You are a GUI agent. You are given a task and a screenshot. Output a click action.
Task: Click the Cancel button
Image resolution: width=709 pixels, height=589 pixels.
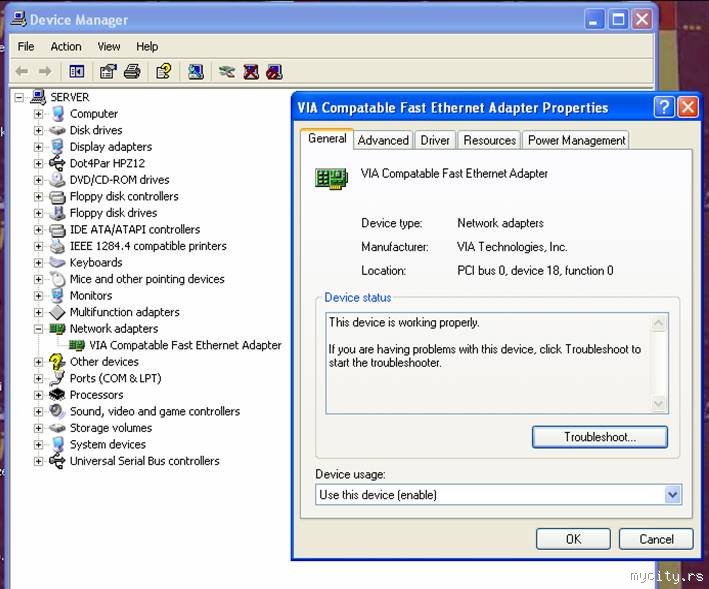656,539
